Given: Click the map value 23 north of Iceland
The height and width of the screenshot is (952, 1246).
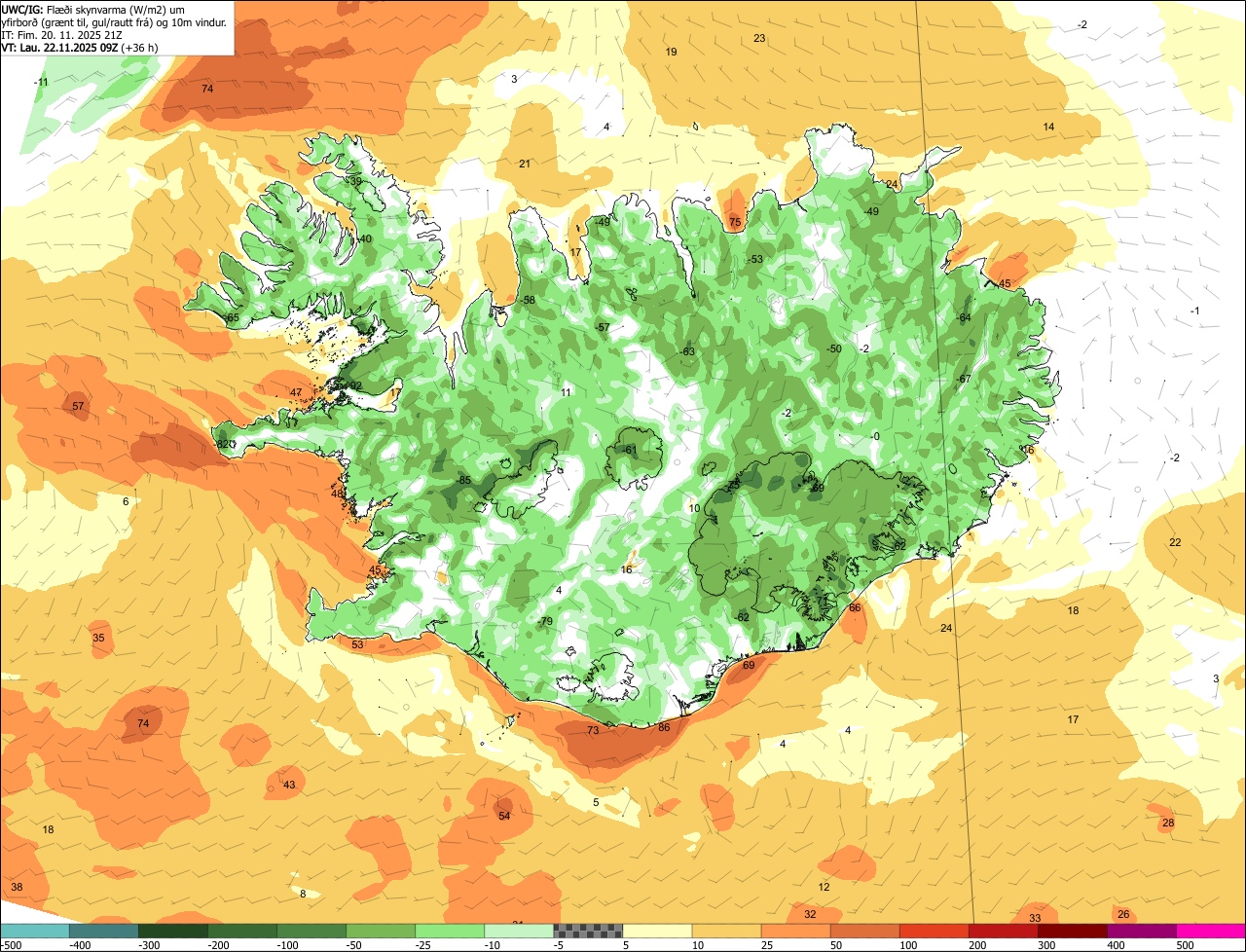Looking at the screenshot, I should pos(759,38).
